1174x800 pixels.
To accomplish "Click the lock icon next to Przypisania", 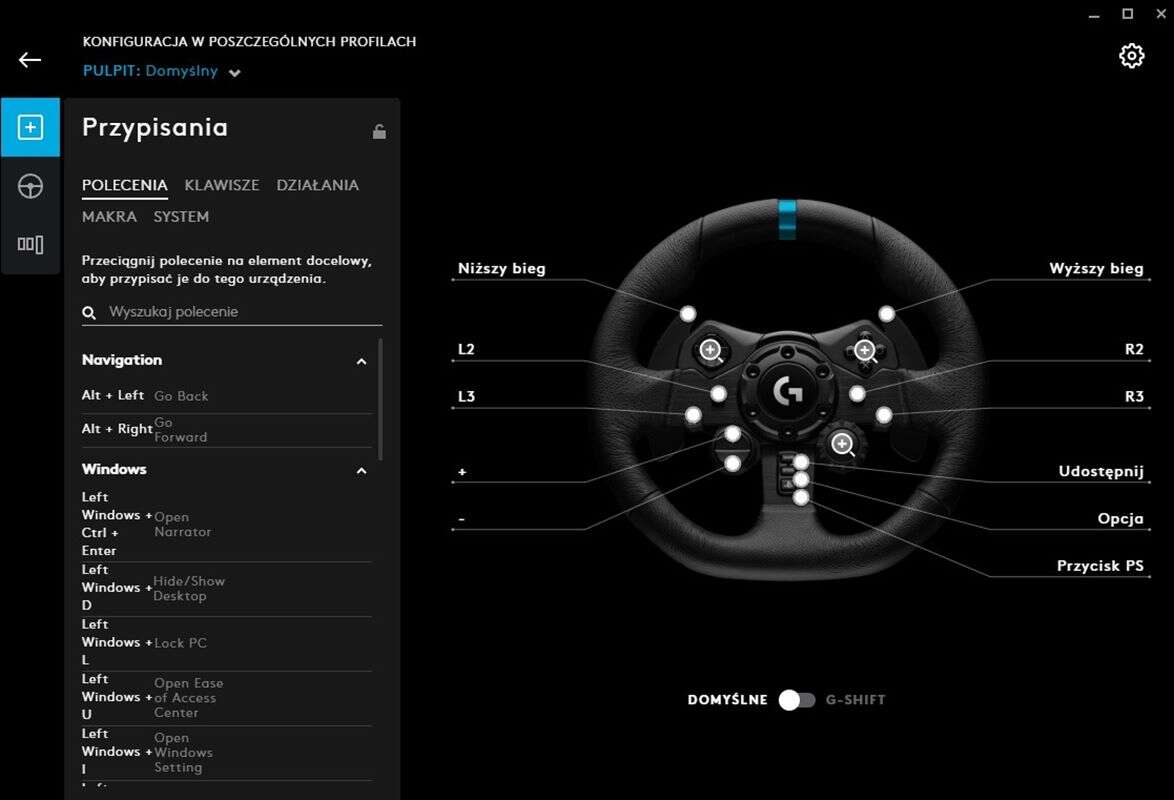I will 379,131.
